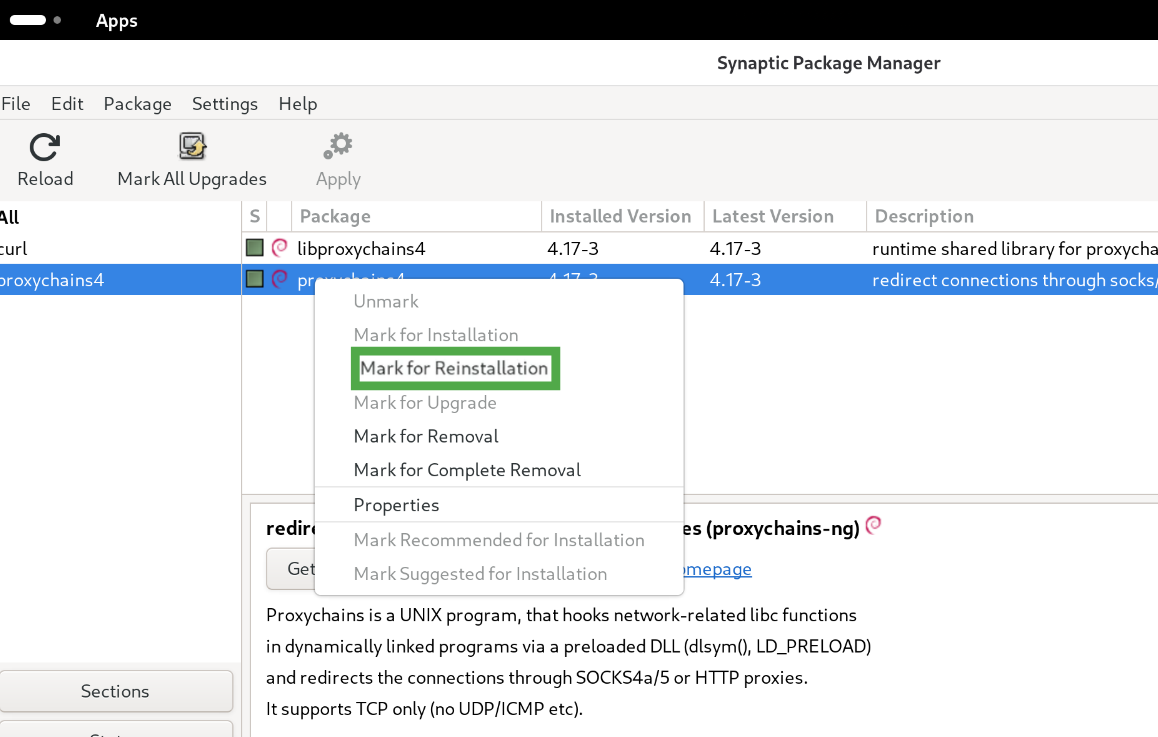The image size is (1158, 737).
Task: Click 'redirect connections through socks' description cell
Action: (x=1015, y=280)
